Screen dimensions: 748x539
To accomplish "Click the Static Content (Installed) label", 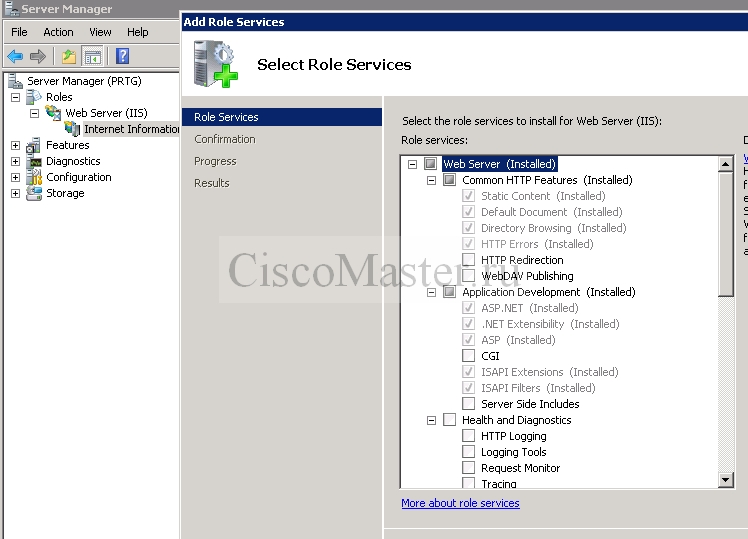I will 543,196.
